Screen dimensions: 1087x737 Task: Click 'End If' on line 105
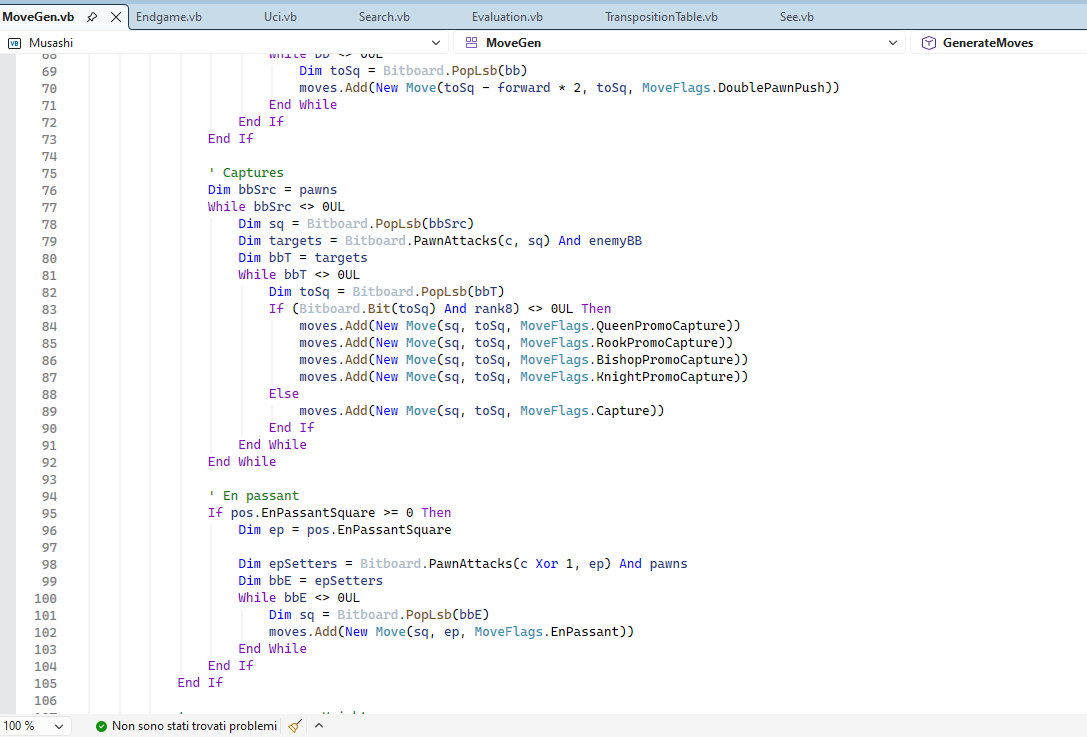(200, 683)
